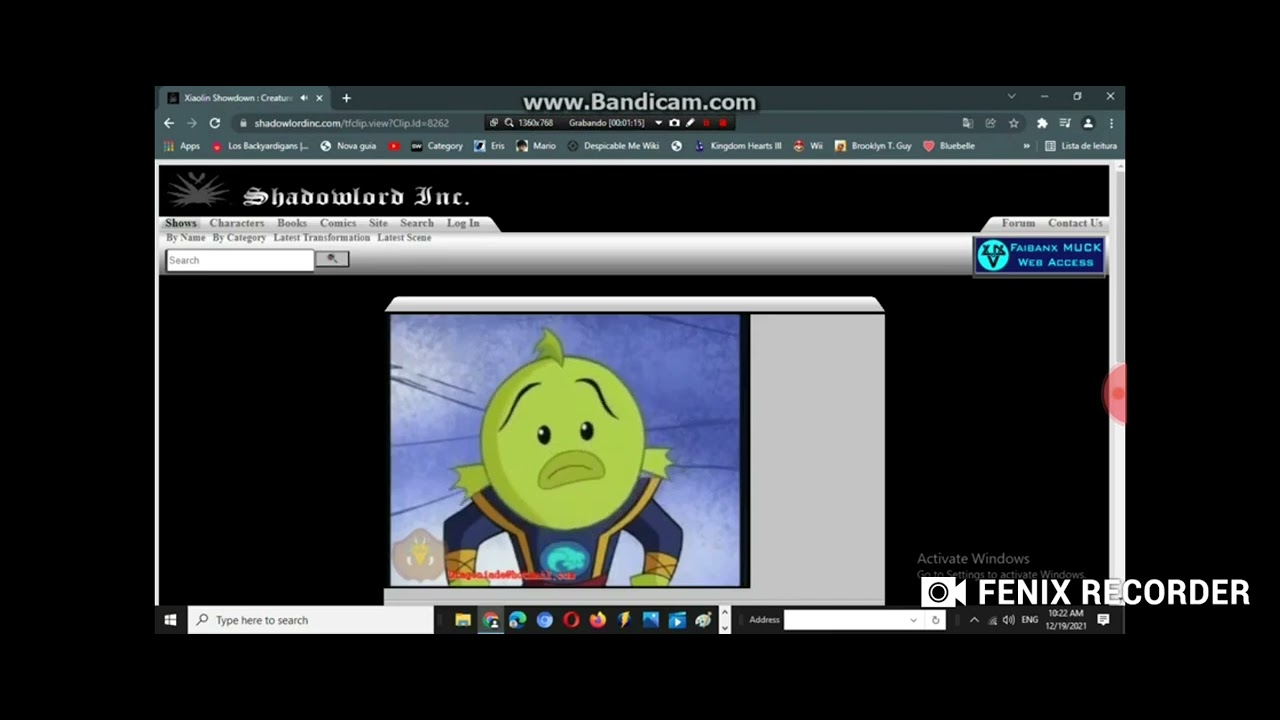Open Brooklyn T. Guy bookmark
This screenshot has height=720, width=1280.
coord(873,146)
